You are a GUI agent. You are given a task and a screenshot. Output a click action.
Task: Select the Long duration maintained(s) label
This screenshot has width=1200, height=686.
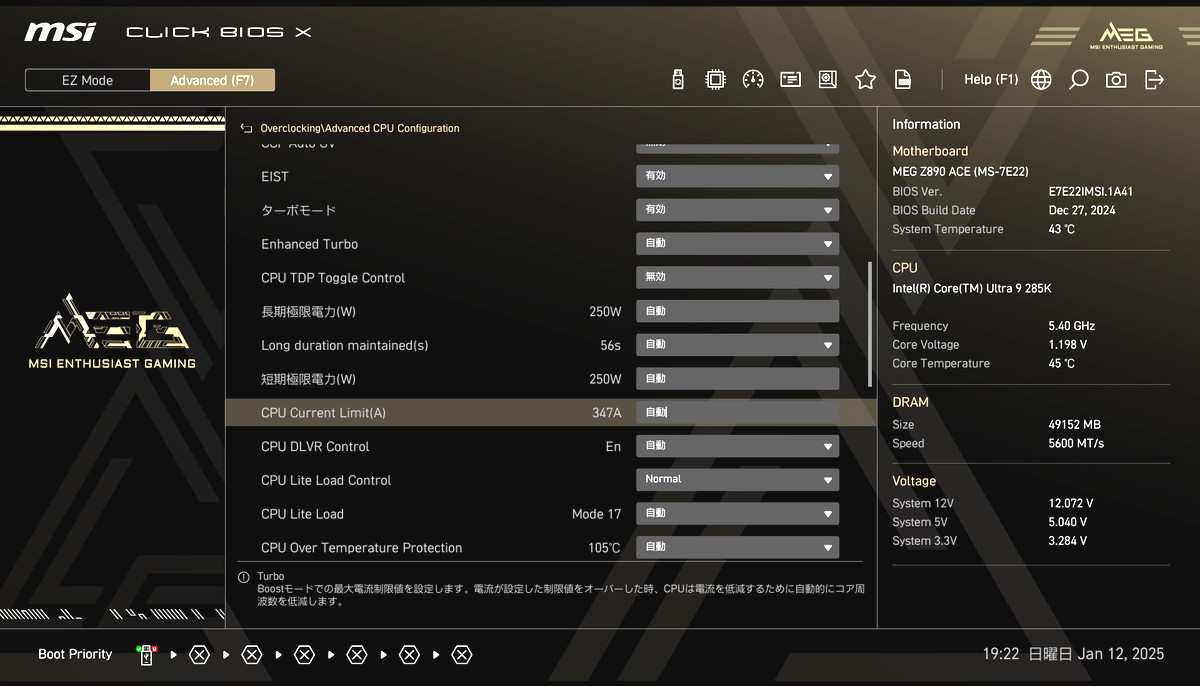click(345, 346)
